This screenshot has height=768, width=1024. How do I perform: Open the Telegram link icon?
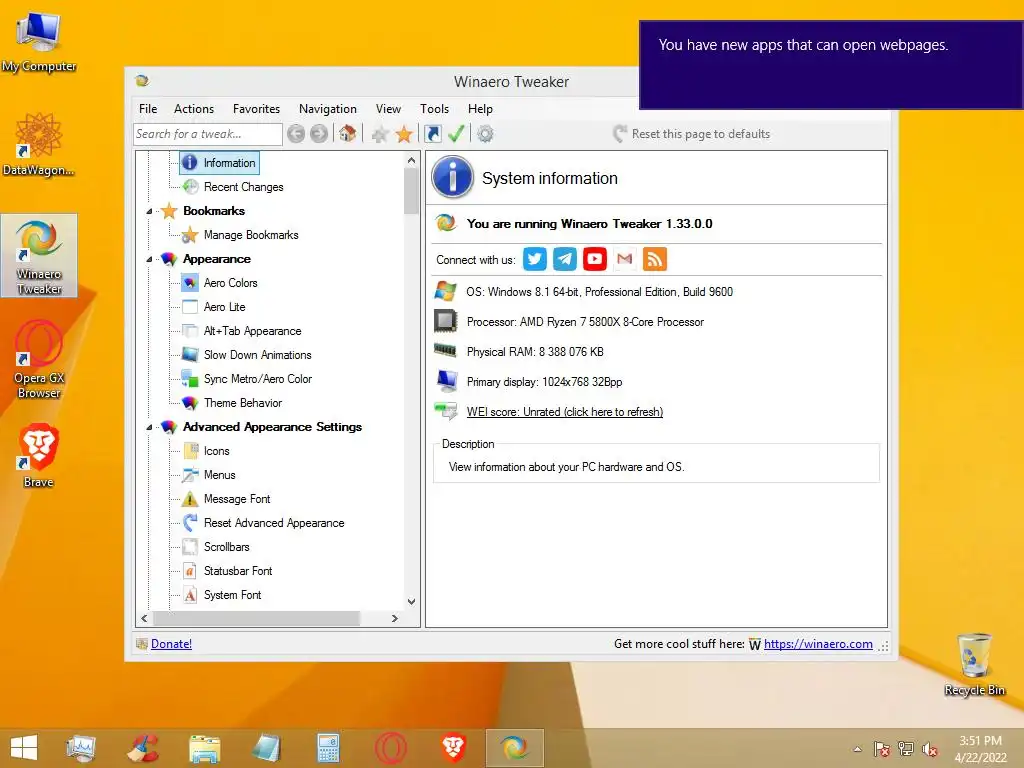pos(565,259)
